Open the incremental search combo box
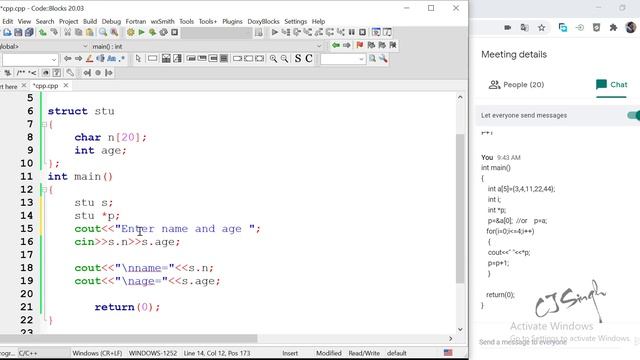This screenshot has height=360, width=640. pyautogui.click(x=30, y=60)
